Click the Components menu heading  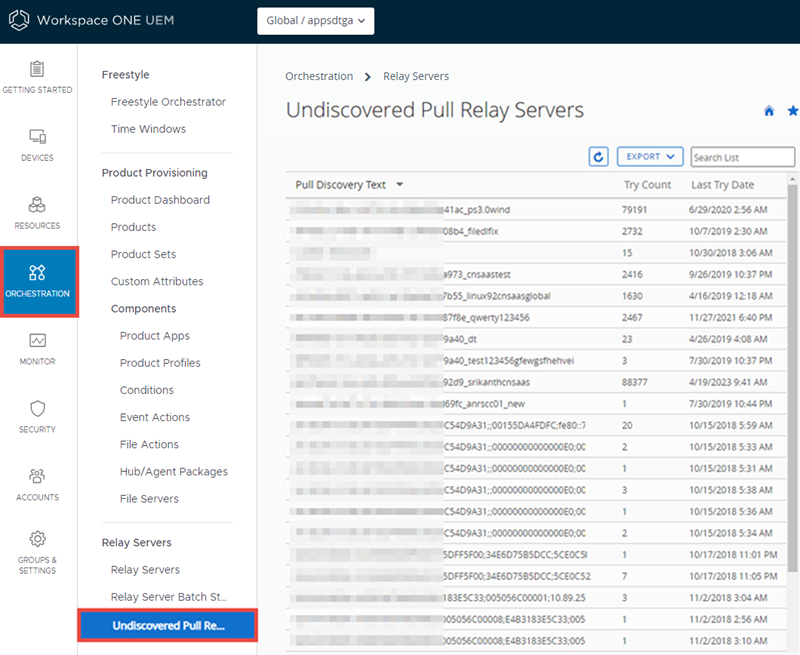[x=143, y=309]
